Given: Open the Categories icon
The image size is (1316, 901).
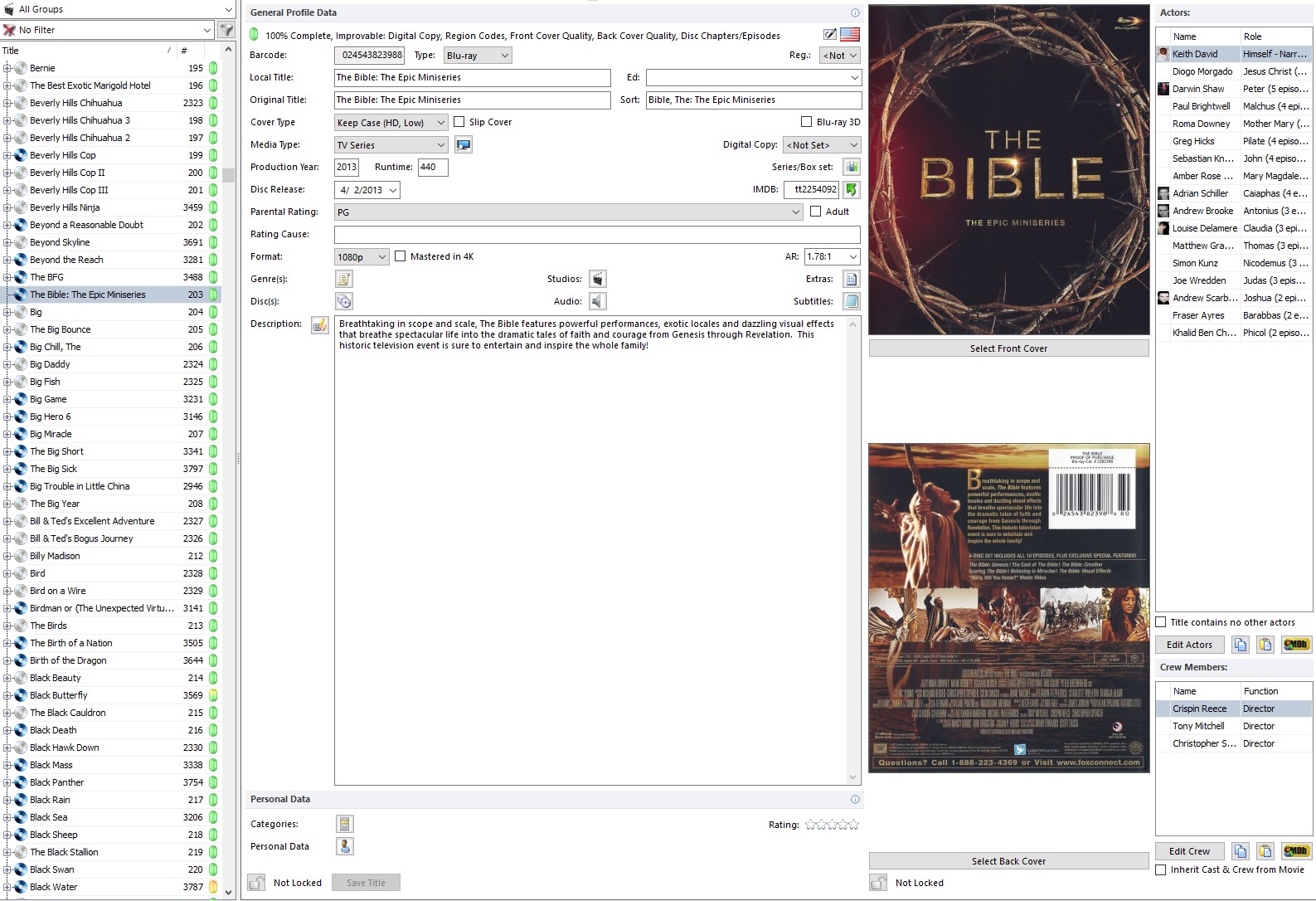Looking at the screenshot, I should (x=345, y=824).
